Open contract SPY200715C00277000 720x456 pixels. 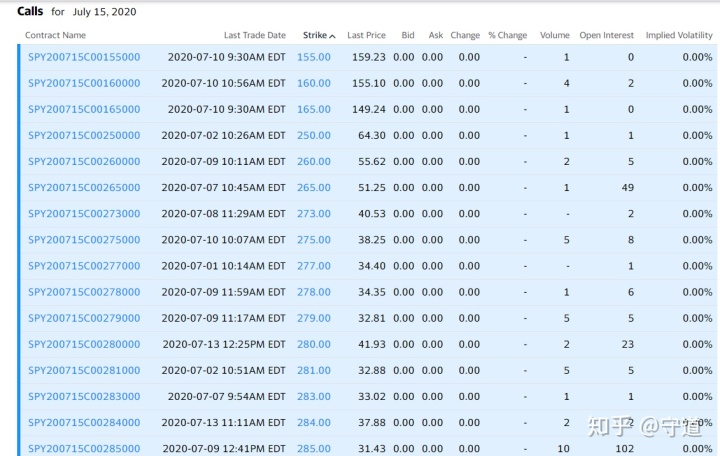[84, 266]
